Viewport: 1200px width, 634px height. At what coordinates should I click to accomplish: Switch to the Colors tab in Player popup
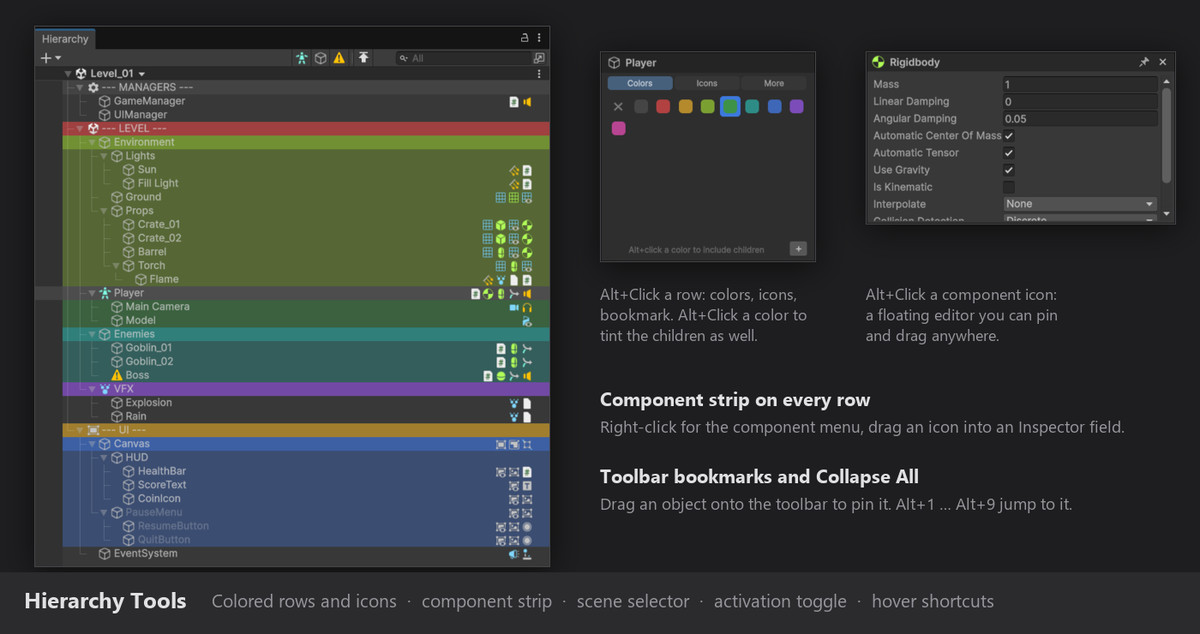click(640, 83)
